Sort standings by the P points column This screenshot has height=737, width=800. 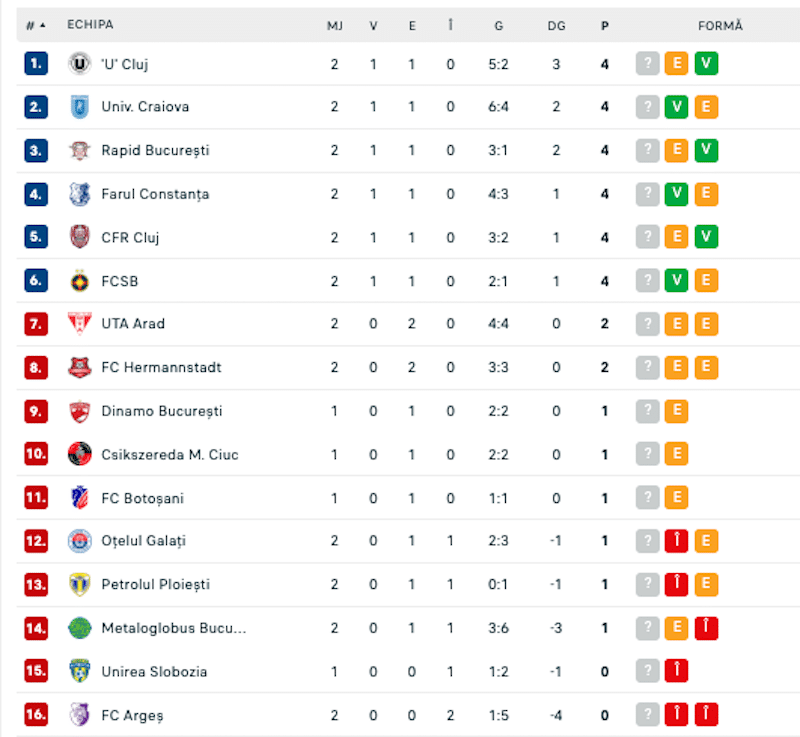(605, 26)
